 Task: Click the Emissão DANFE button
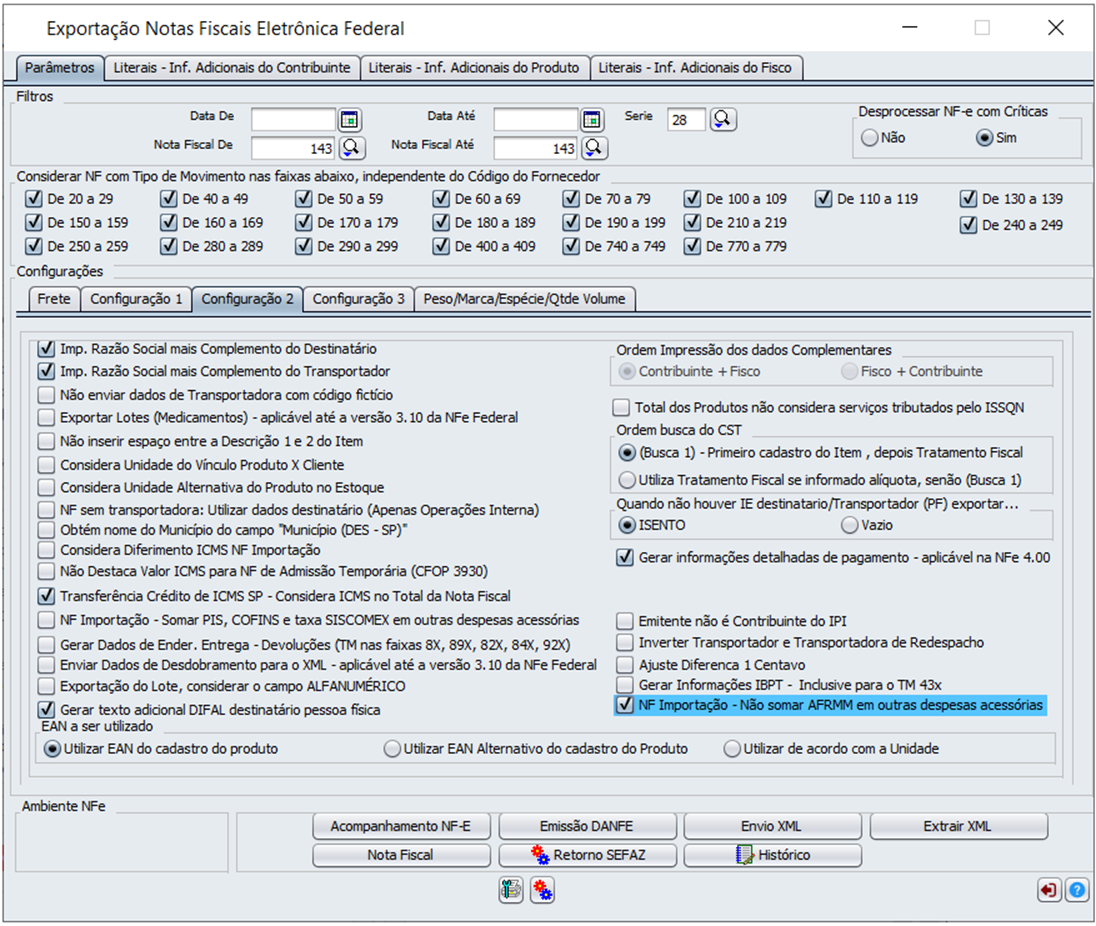(x=587, y=826)
